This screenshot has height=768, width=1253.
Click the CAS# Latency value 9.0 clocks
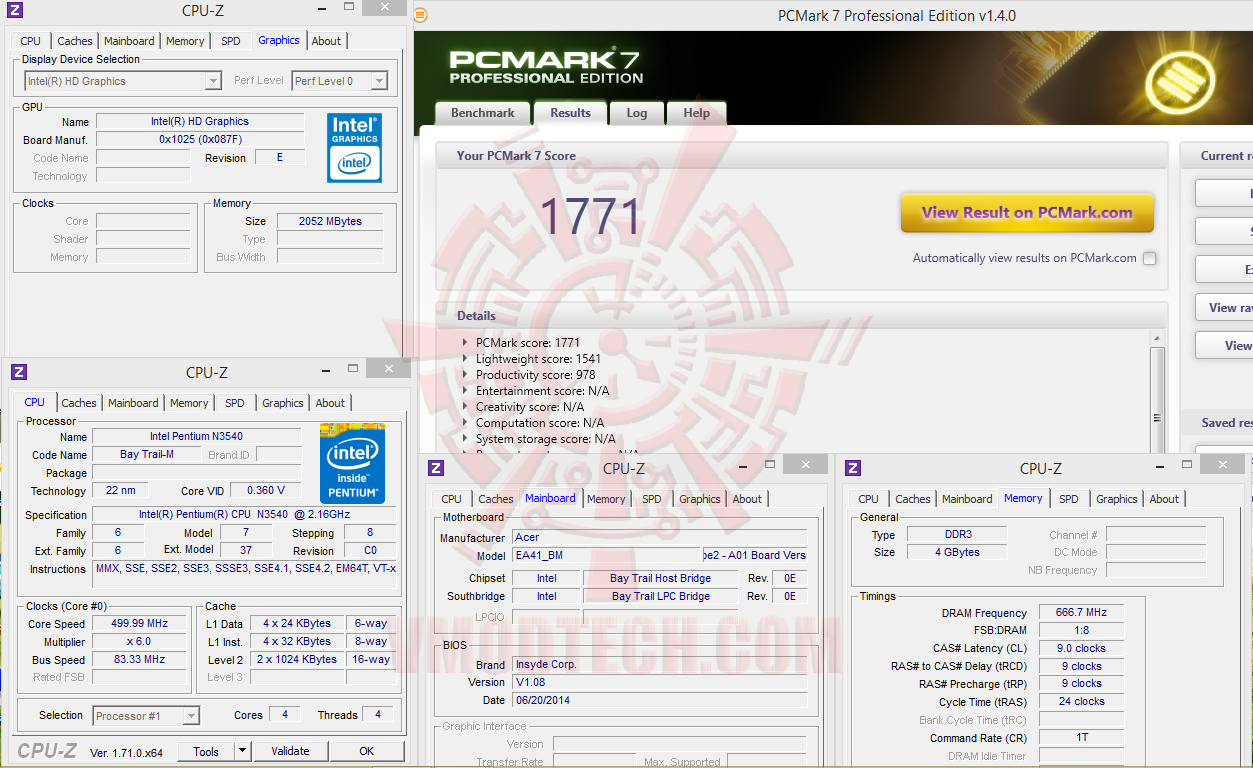click(x=1080, y=648)
